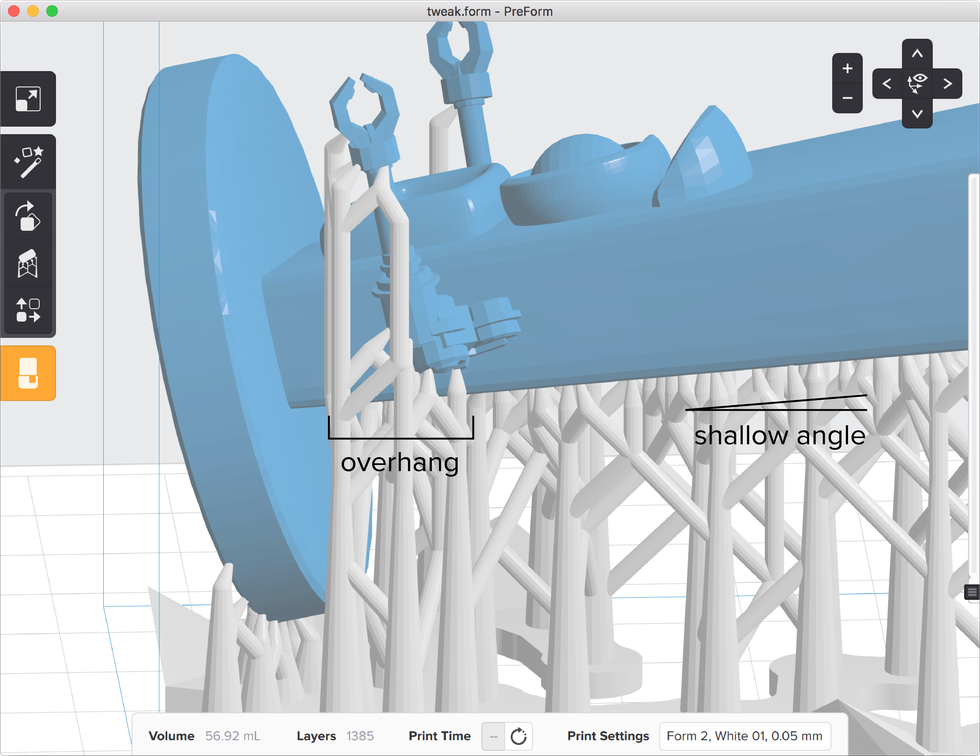
Task: Recalculate print time with refresh icon
Action: (518, 736)
